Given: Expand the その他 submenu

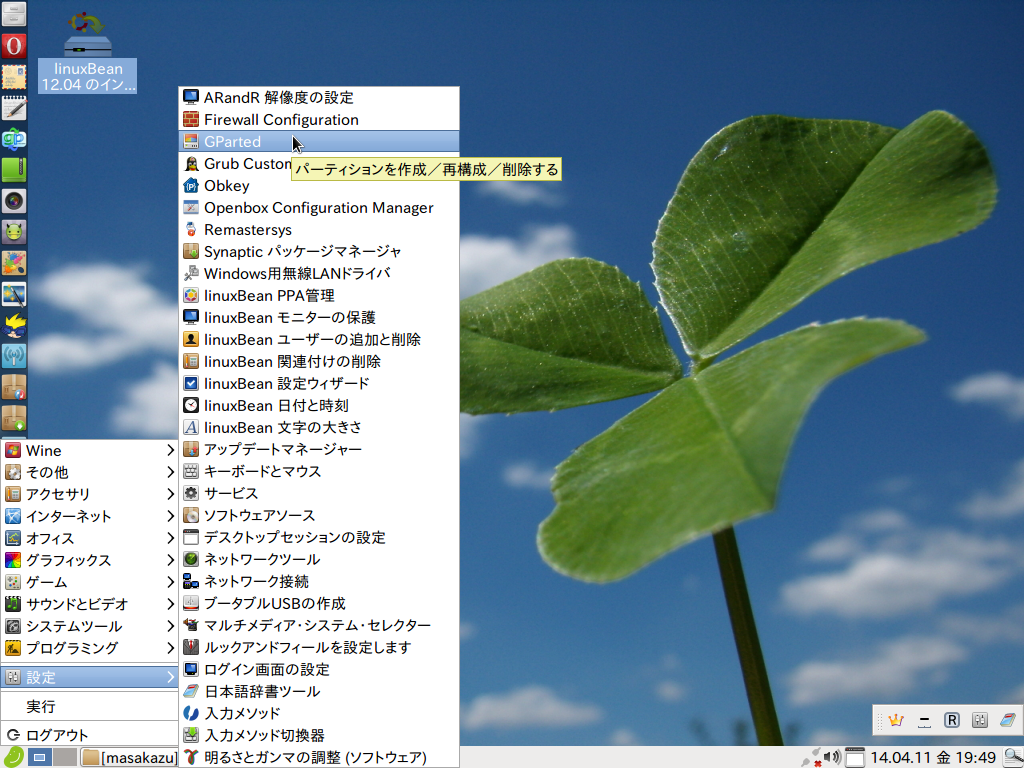Looking at the screenshot, I should (x=89, y=472).
